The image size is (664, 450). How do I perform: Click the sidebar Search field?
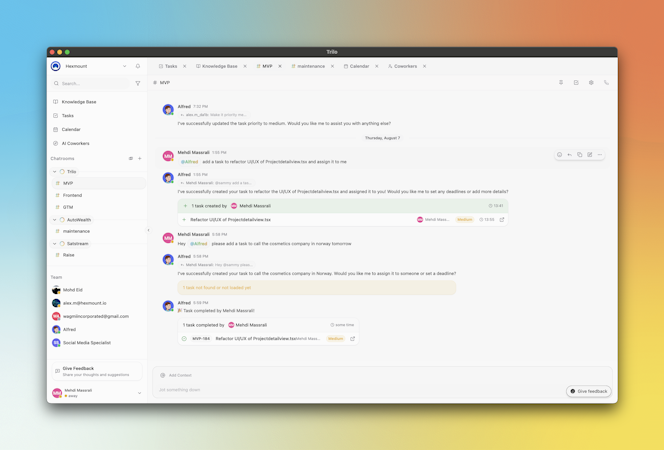click(91, 83)
